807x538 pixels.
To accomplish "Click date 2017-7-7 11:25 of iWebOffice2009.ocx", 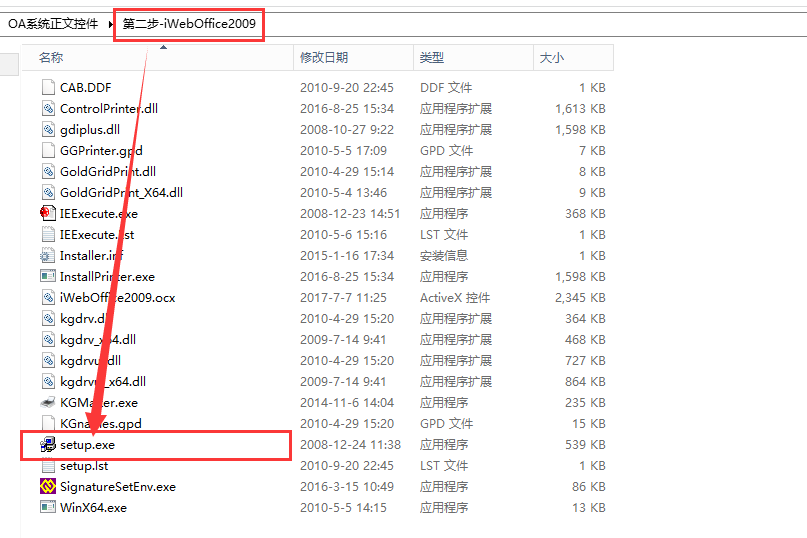I will point(343,298).
